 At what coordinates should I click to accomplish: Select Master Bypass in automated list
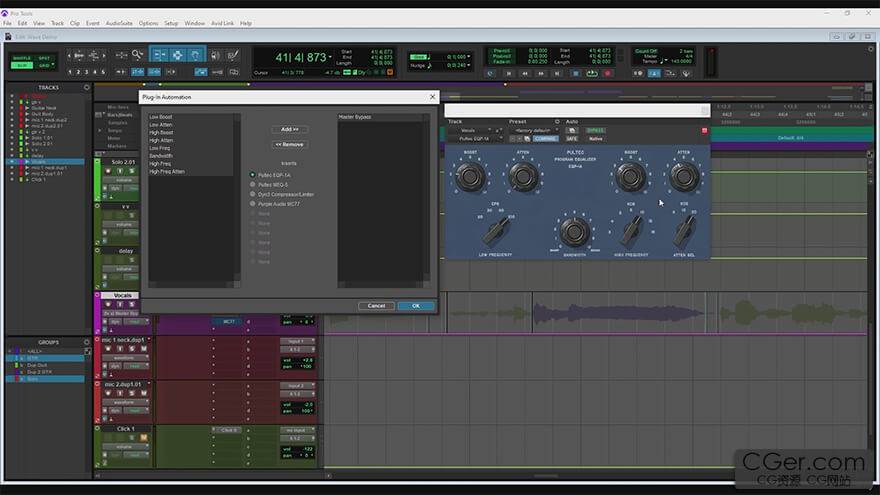[380, 117]
